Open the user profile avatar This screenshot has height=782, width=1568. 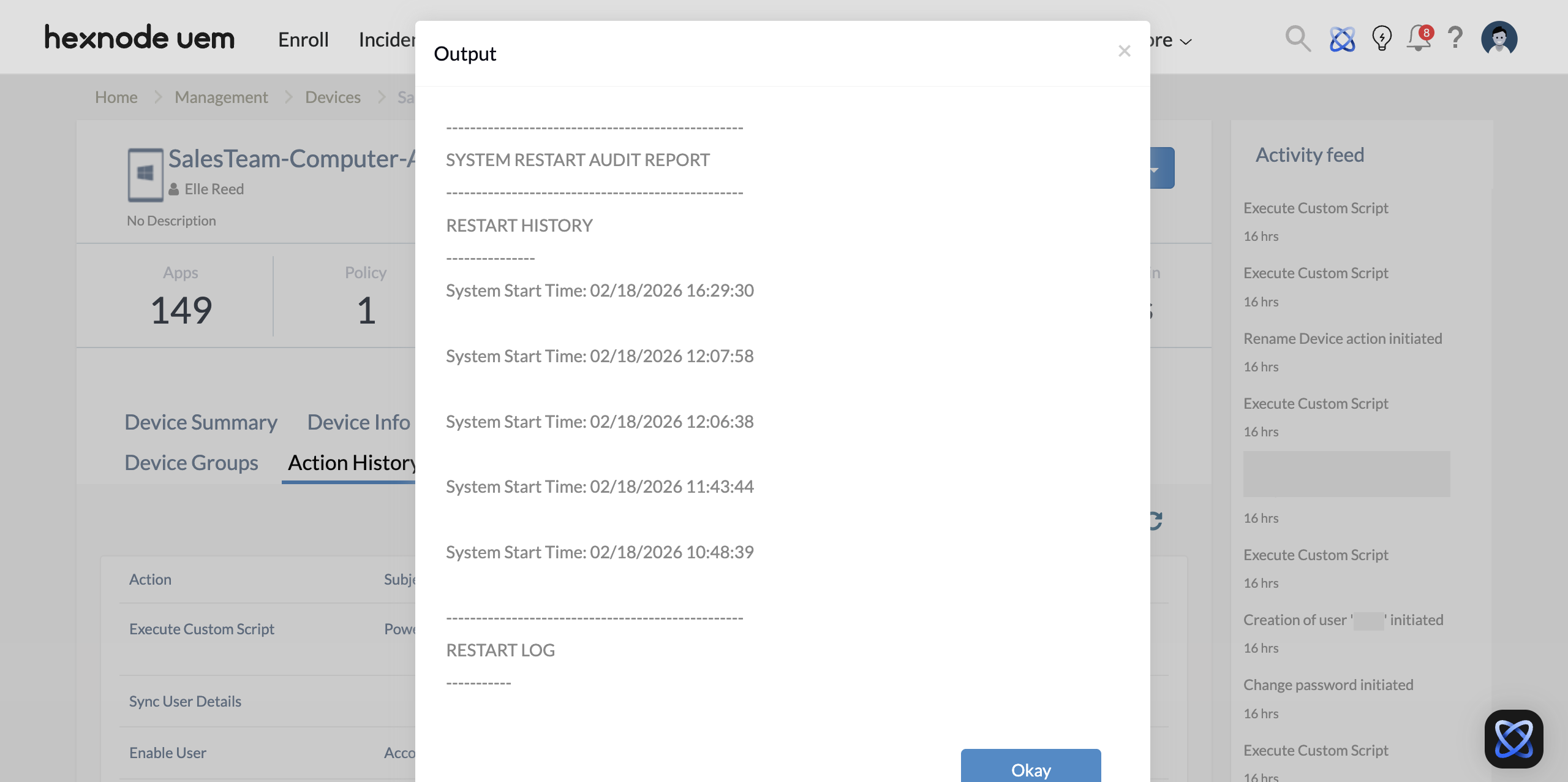click(x=1499, y=39)
